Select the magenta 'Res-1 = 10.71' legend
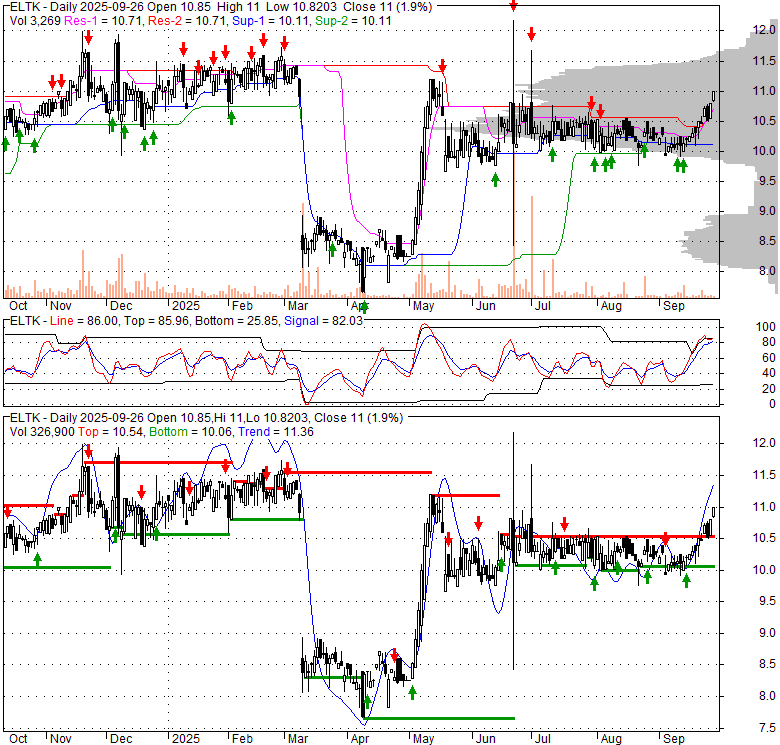 [104, 21]
